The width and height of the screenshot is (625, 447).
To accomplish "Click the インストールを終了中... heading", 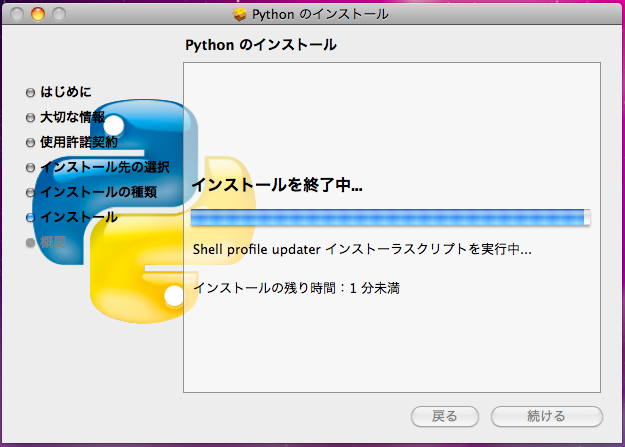I will click(277, 185).
